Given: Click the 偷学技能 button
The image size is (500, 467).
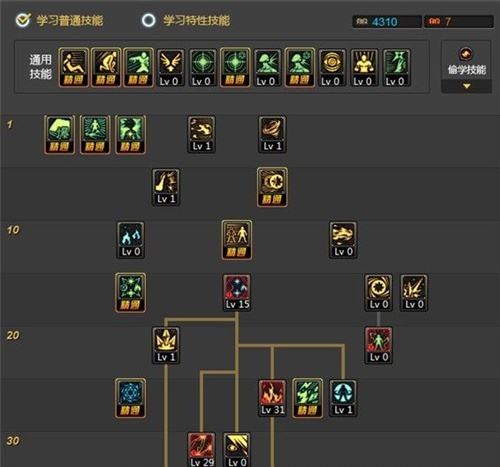Looking at the screenshot, I should click(466, 61).
